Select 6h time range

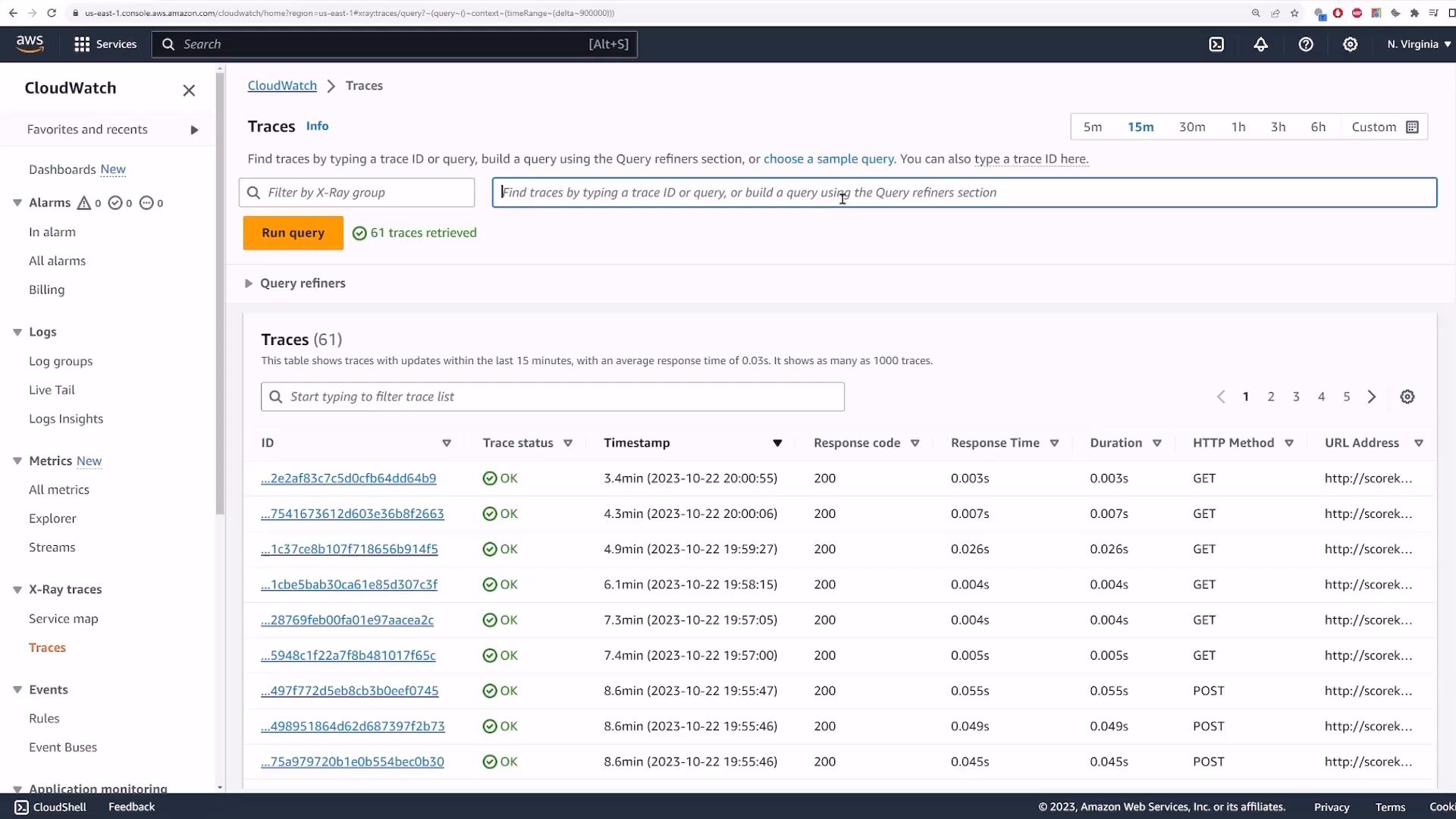(x=1318, y=127)
